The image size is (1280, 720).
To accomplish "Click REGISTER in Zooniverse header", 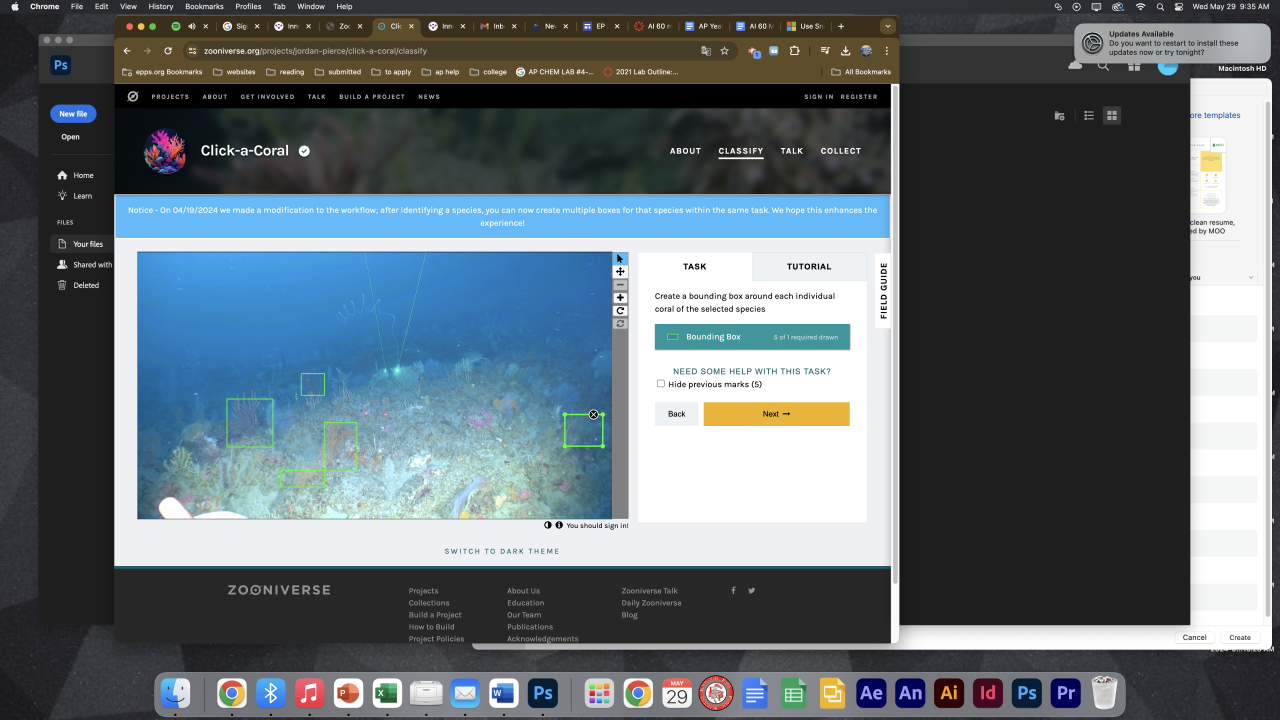I will [859, 97].
